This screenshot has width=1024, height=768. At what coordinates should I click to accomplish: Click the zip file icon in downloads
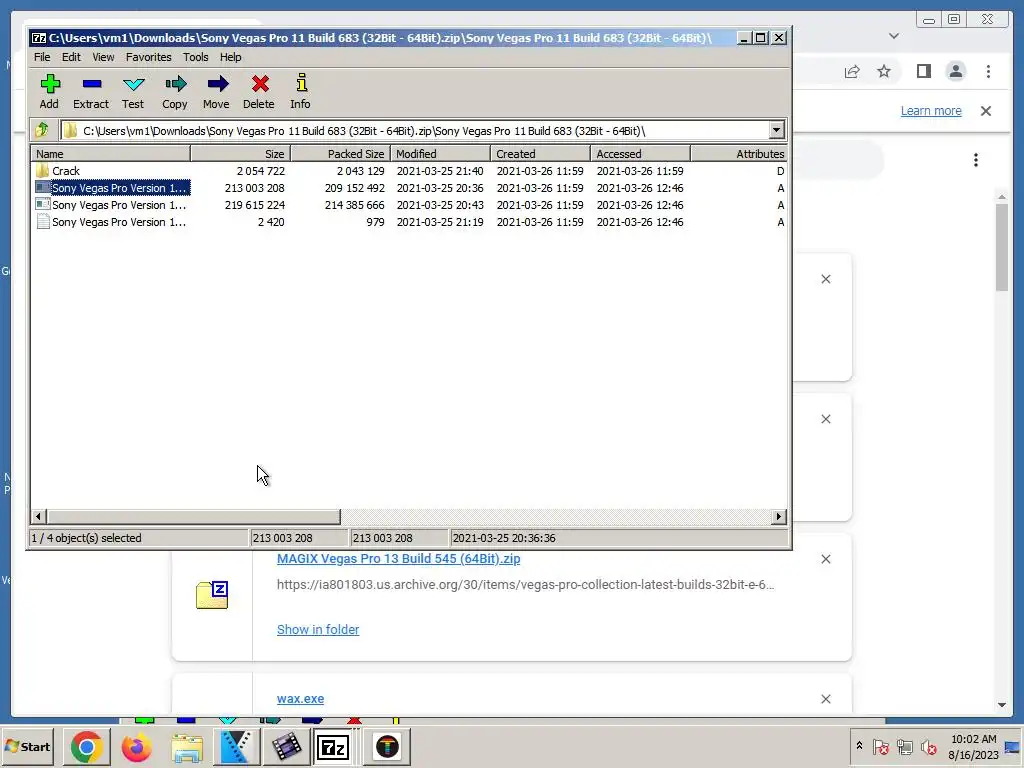coord(212,594)
